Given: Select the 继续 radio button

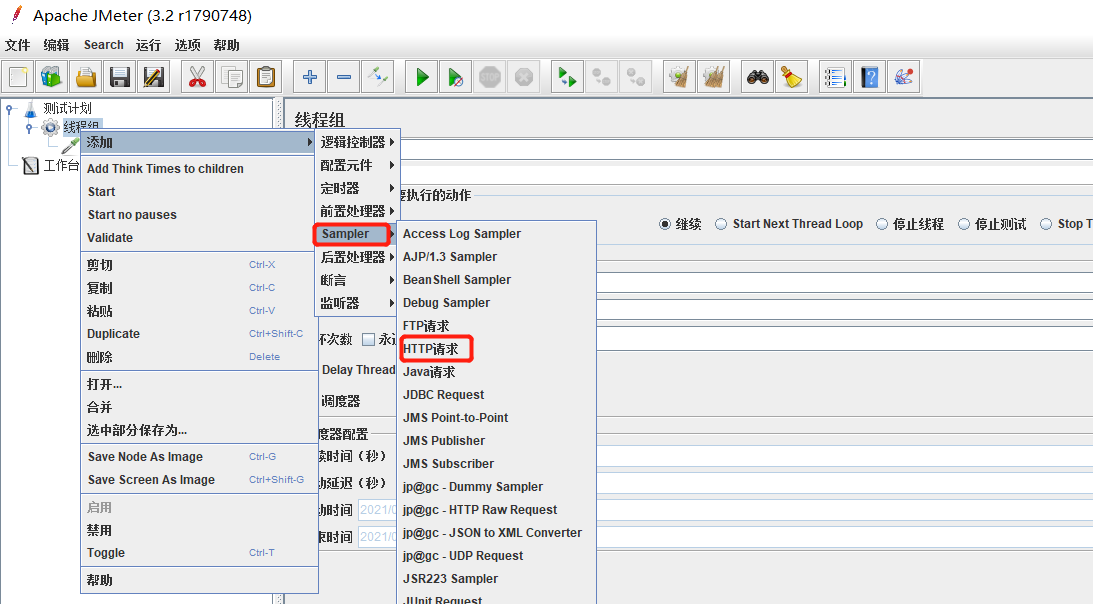Looking at the screenshot, I should [x=664, y=224].
